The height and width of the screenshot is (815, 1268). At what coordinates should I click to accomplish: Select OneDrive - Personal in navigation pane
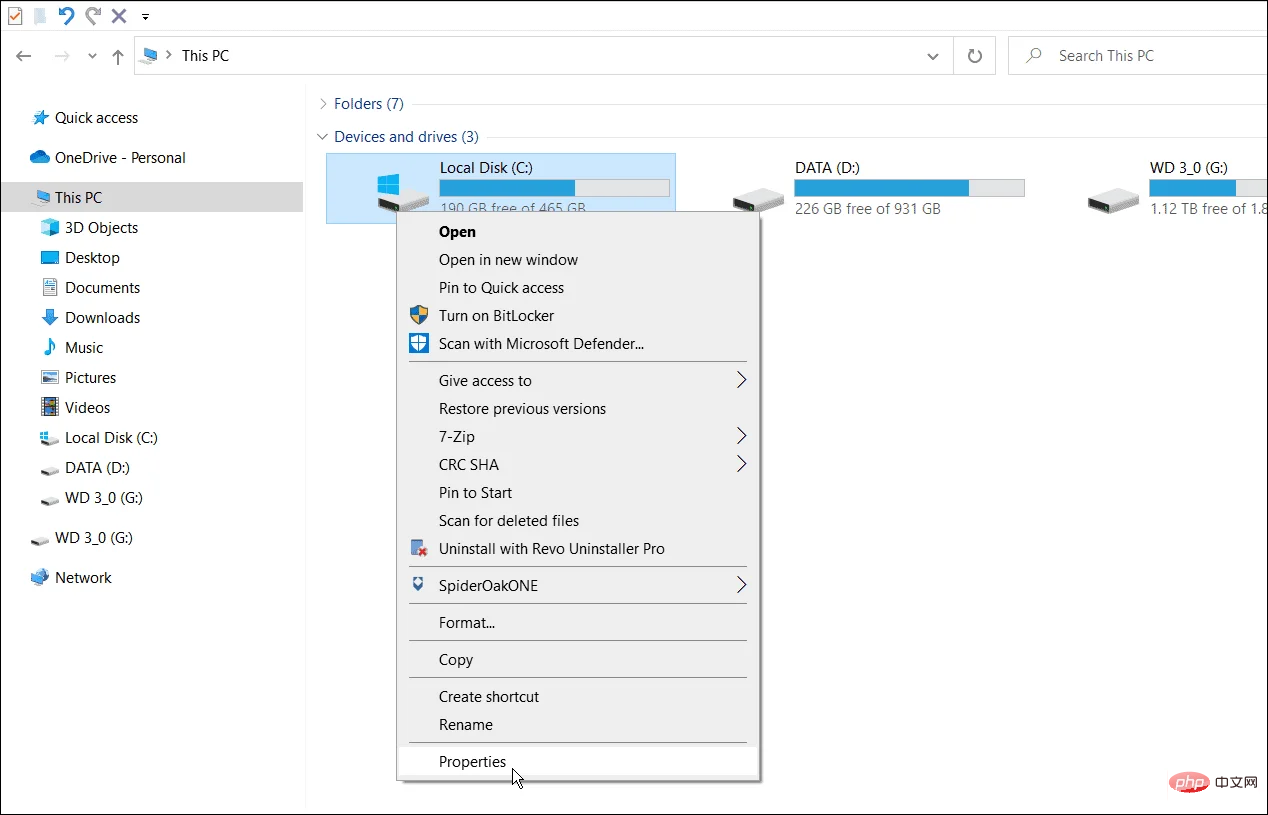[x=120, y=158]
